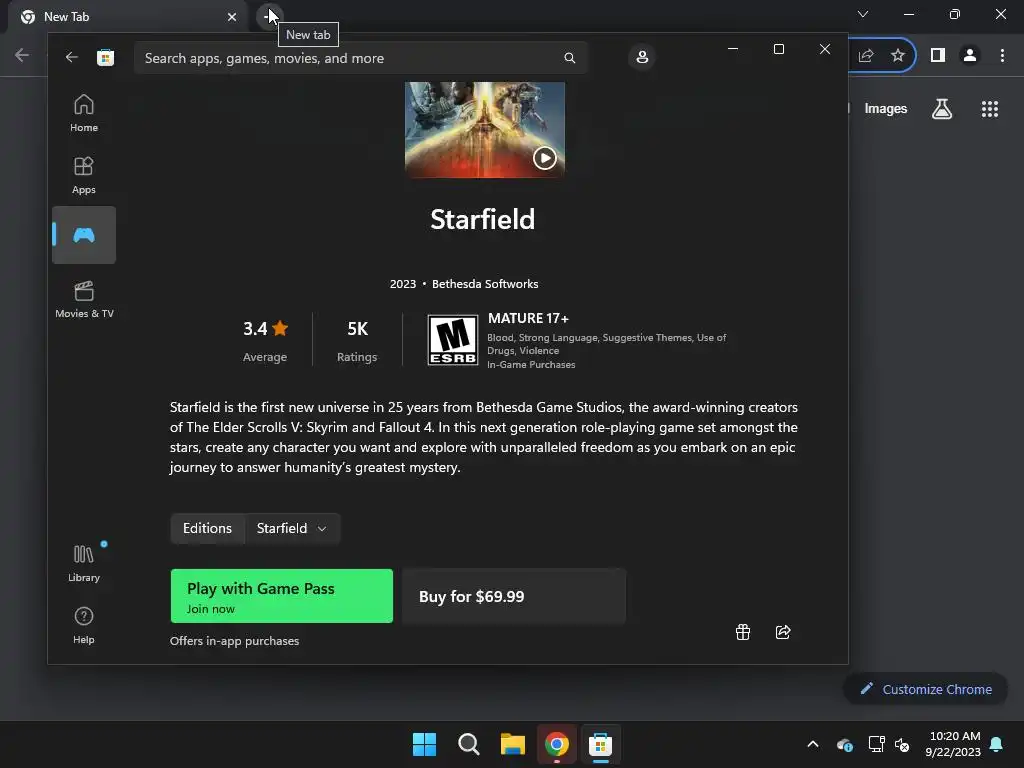Open the Images link in Chrome

point(886,109)
